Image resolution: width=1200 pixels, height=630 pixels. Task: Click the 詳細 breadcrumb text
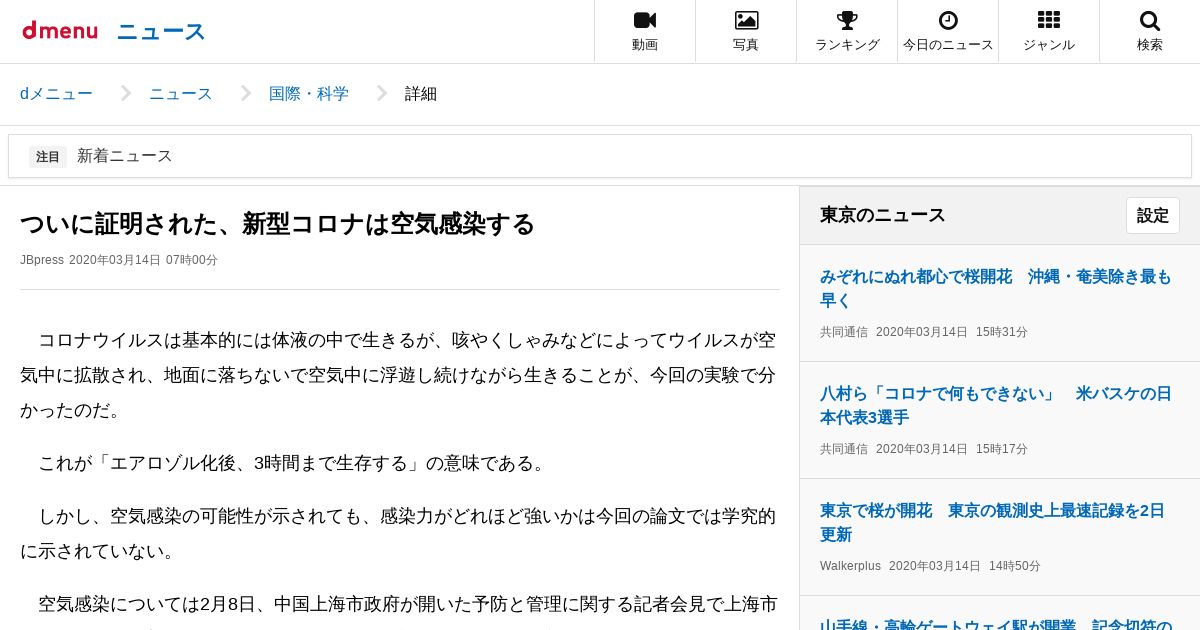421,94
